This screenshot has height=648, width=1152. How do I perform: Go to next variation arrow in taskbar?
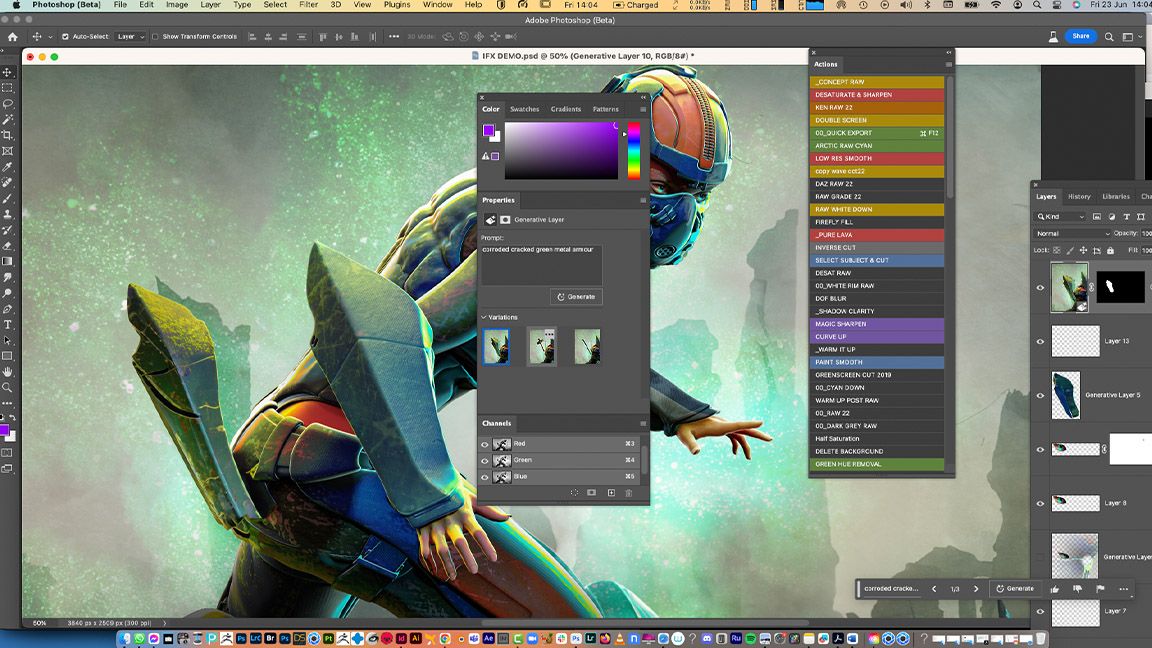pos(976,588)
